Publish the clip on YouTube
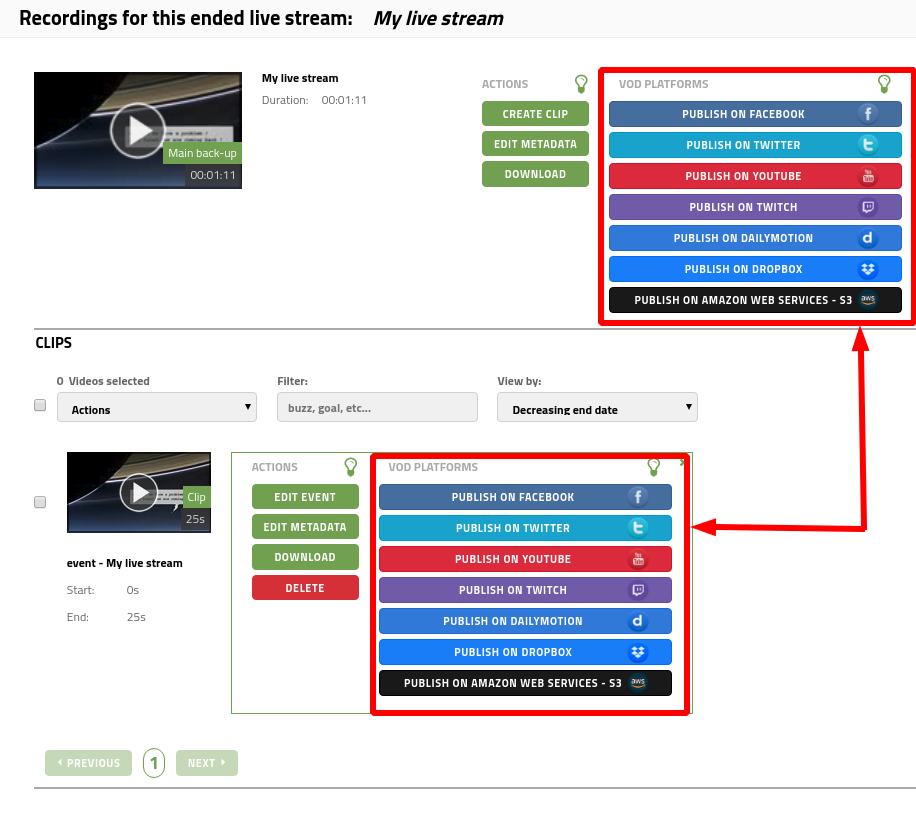This screenshot has height=817, width=916. [x=525, y=559]
